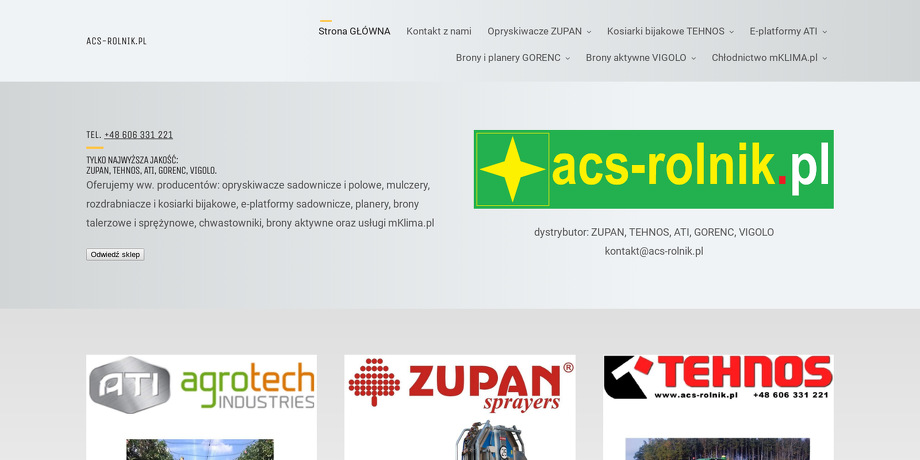Click the silver ATI hexagon emblem
This screenshot has width=920, height=460.
click(x=130, y=385)
